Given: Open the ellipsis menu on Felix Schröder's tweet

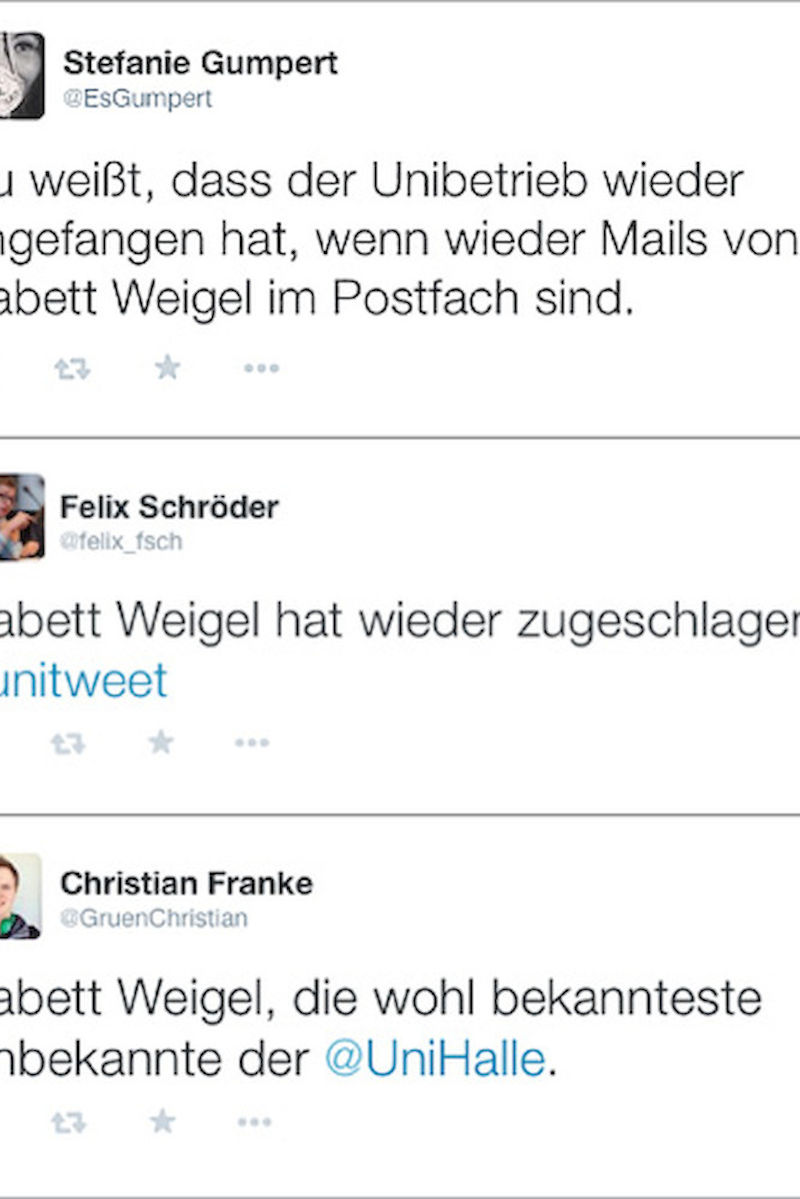Looking at the screenshot, I should [251, 743].
